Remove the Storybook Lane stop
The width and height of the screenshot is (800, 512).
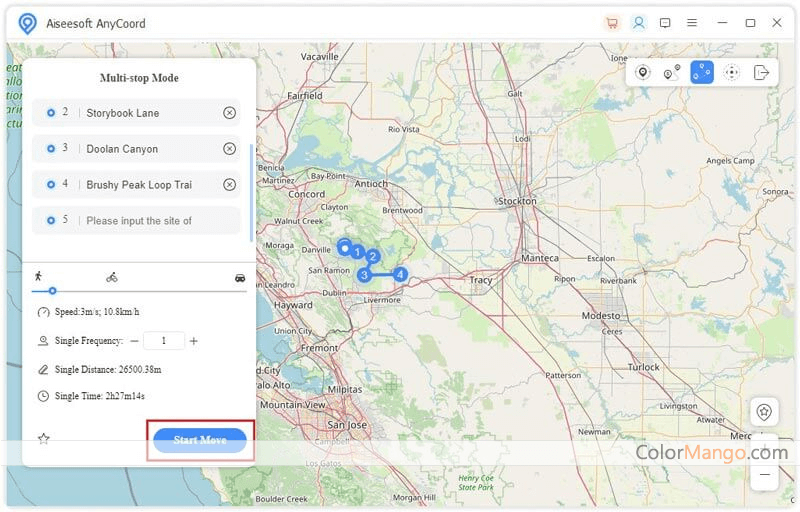pos(229,113)
